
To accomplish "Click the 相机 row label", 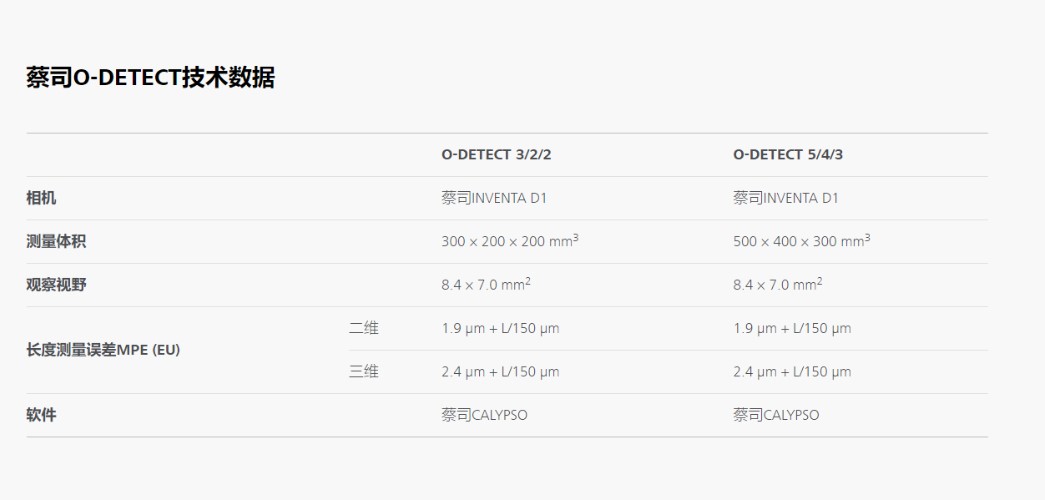I will [41, 198].
